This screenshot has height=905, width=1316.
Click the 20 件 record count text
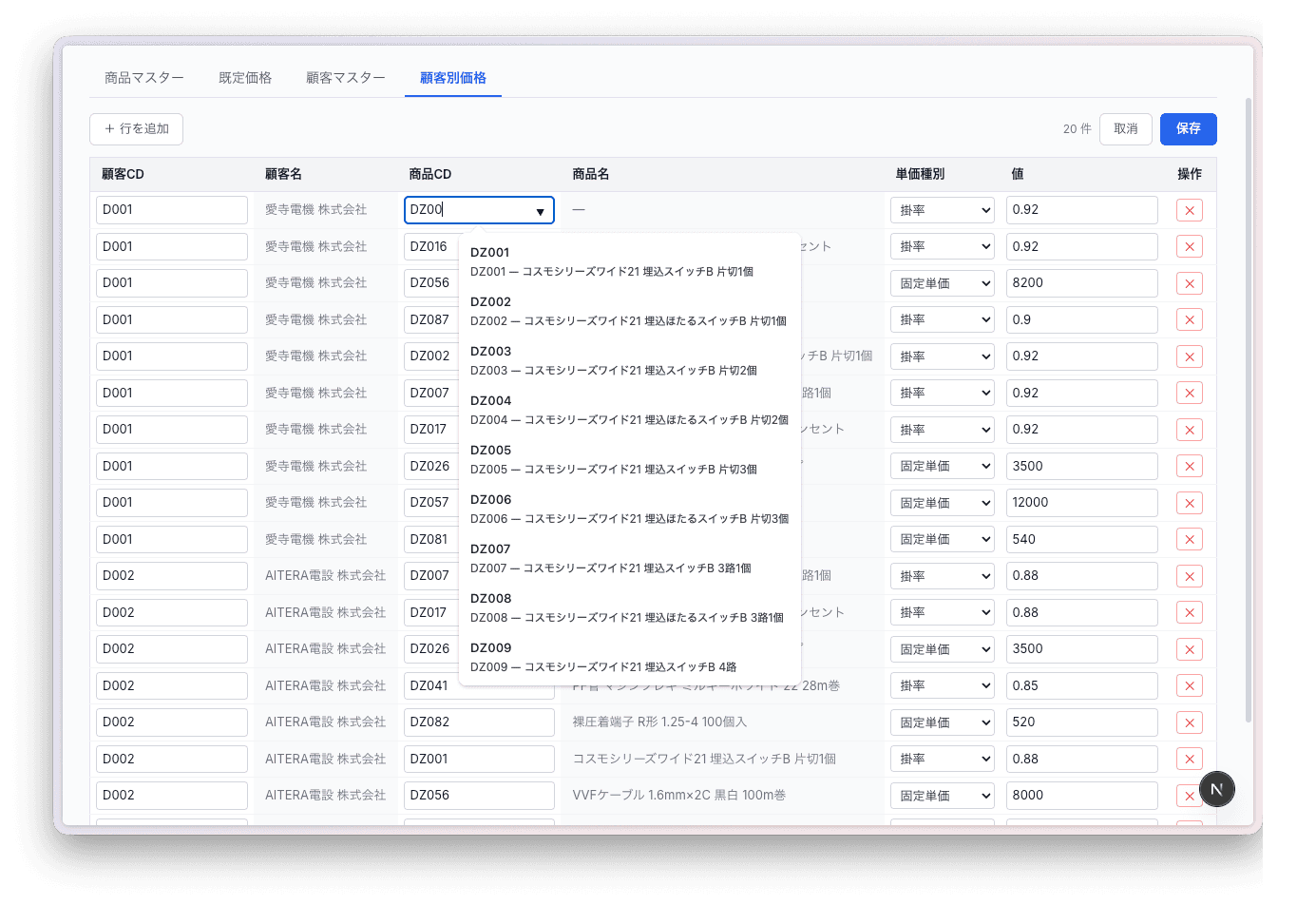tap(1078, 129)
